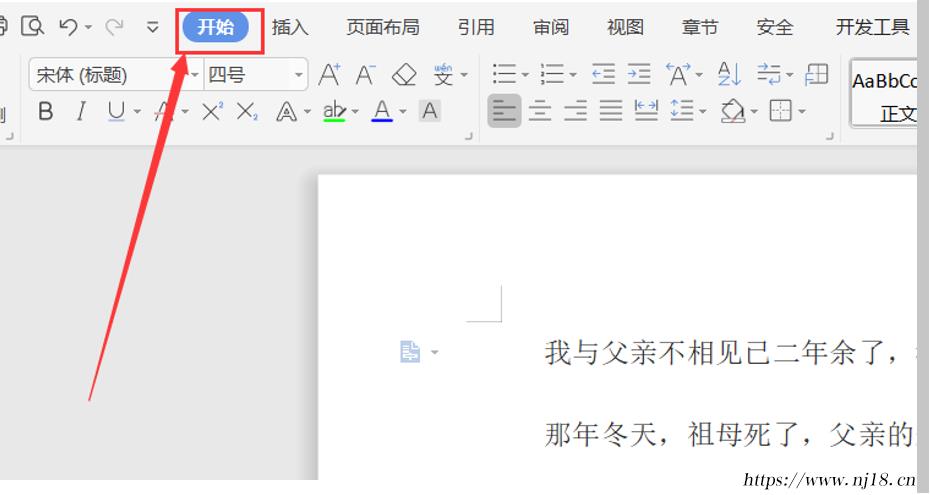Click the Chinese layout A icon

[x=678, y=75]
